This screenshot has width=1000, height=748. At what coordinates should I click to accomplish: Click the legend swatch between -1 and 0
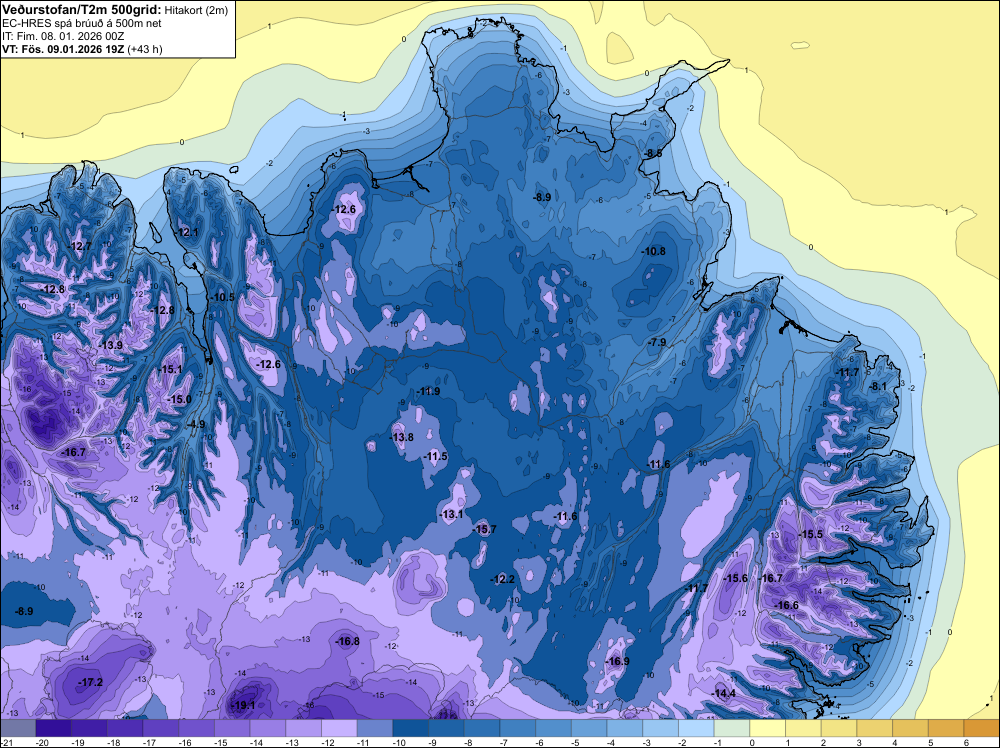pos(732,728)
